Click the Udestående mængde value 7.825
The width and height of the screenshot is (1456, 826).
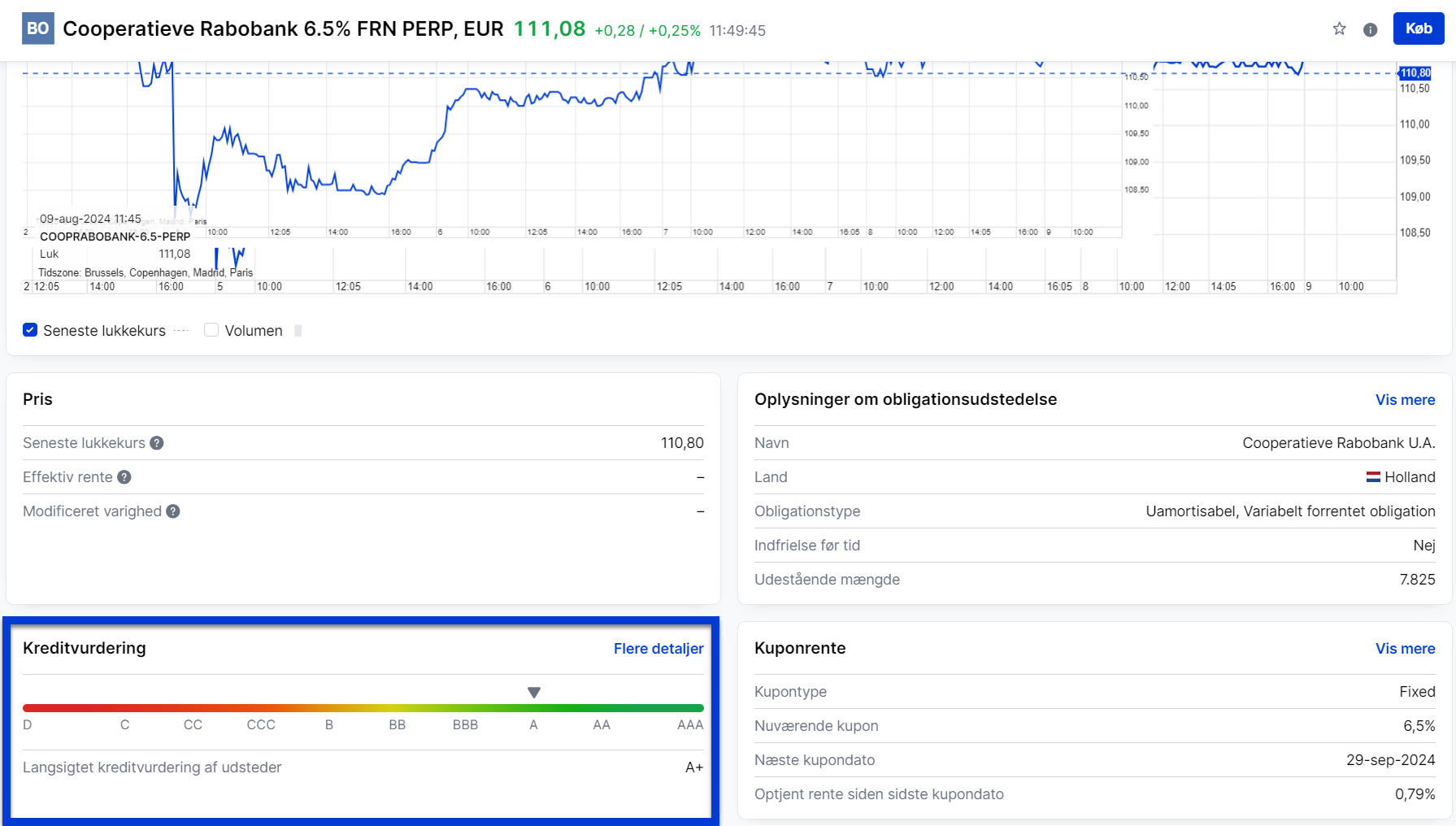[1417, 580]
